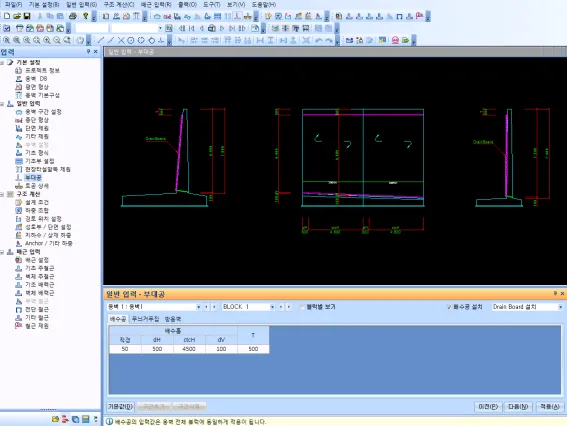Open the Drain Board 설치 dropdown

[x=560, y=307]
